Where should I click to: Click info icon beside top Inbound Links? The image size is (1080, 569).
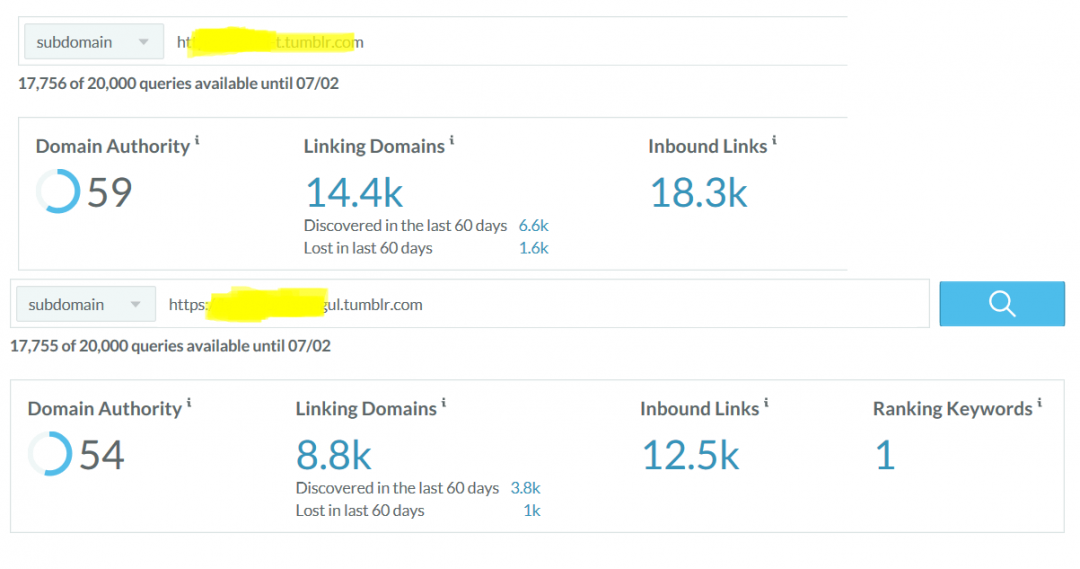tap(774, 142)
